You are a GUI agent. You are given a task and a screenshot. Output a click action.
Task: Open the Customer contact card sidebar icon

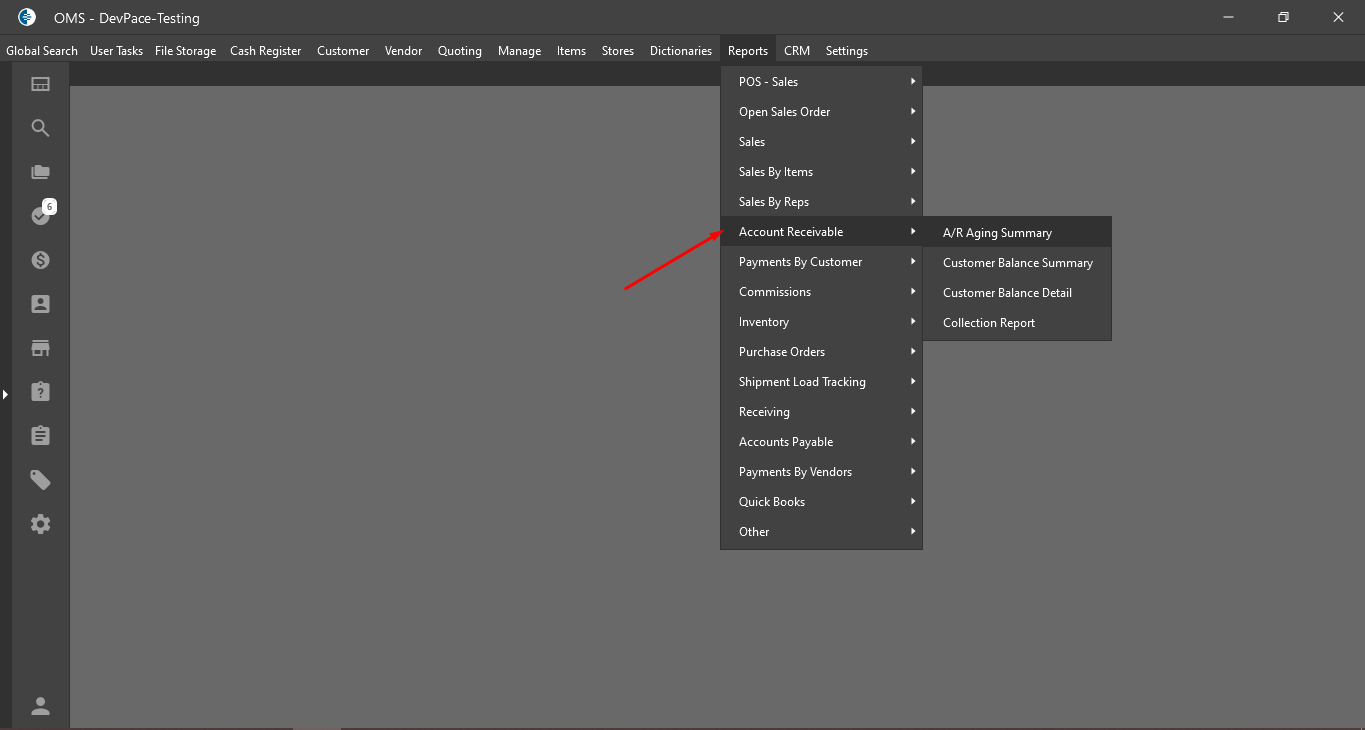40,304
